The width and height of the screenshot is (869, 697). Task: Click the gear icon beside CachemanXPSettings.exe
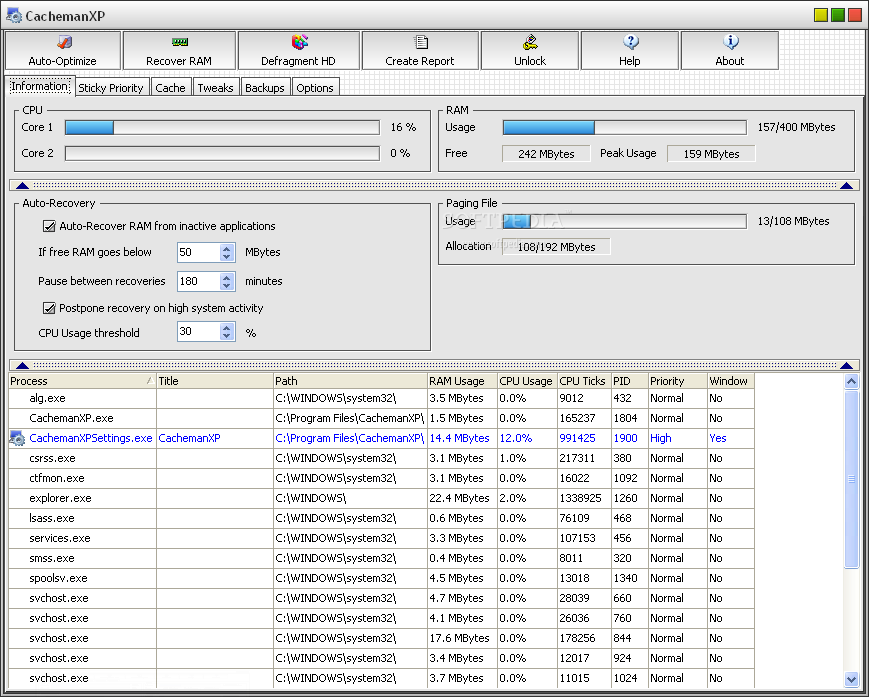[17, 438]
